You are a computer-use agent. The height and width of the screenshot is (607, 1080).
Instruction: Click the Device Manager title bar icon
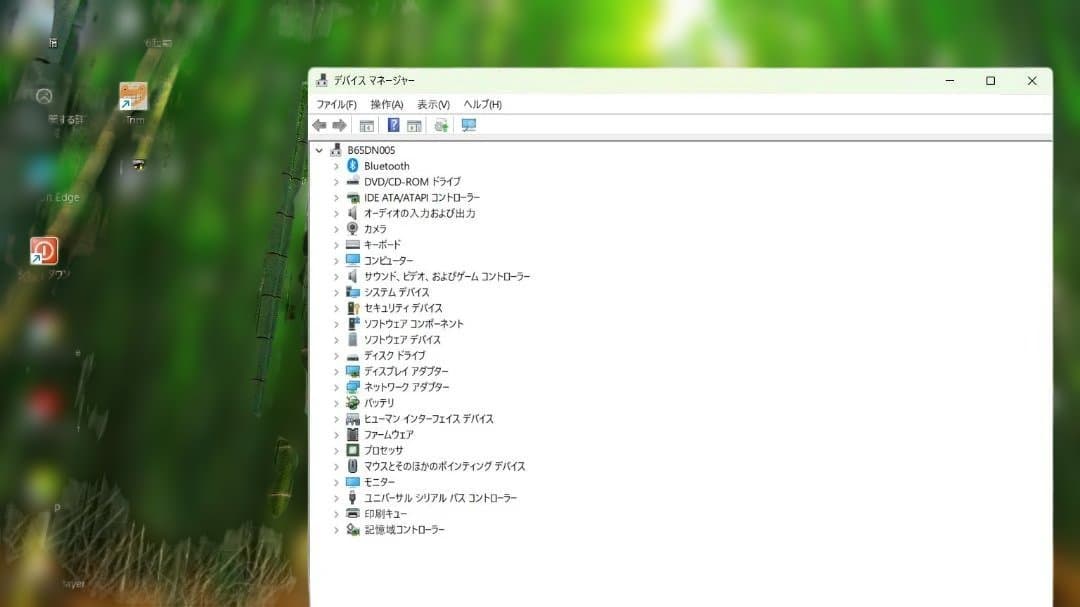pos(322,80)
